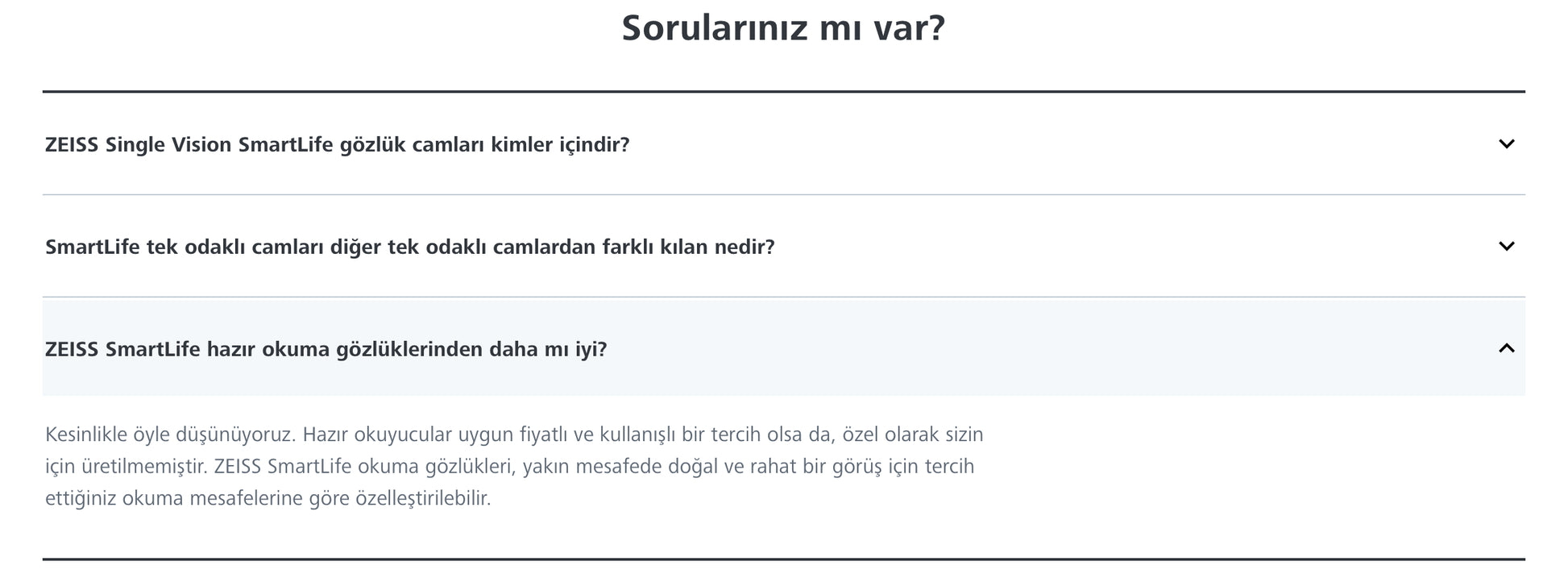Screen dimensions: 1568x578
Task: Click 'SmartLife' at start of second question
Action: [x=93, y=247]
